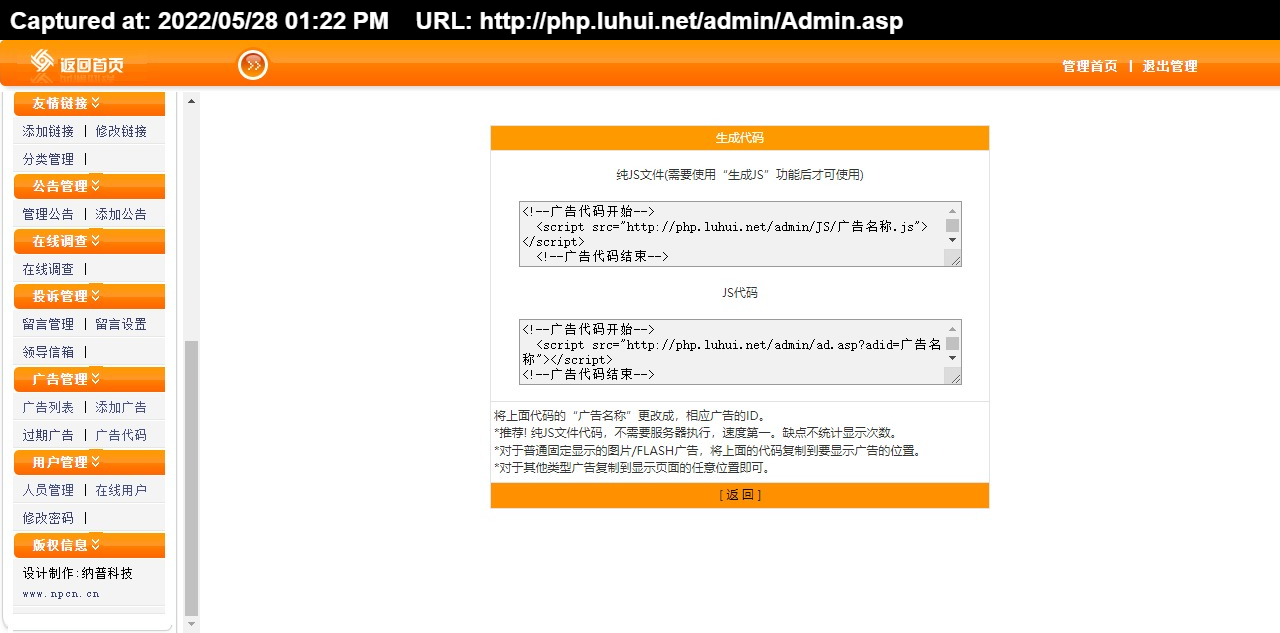This screenshot has width=1280, height=633.
Task: Open 修改密码 in the sidebar
Action: [x=48, y=518]
